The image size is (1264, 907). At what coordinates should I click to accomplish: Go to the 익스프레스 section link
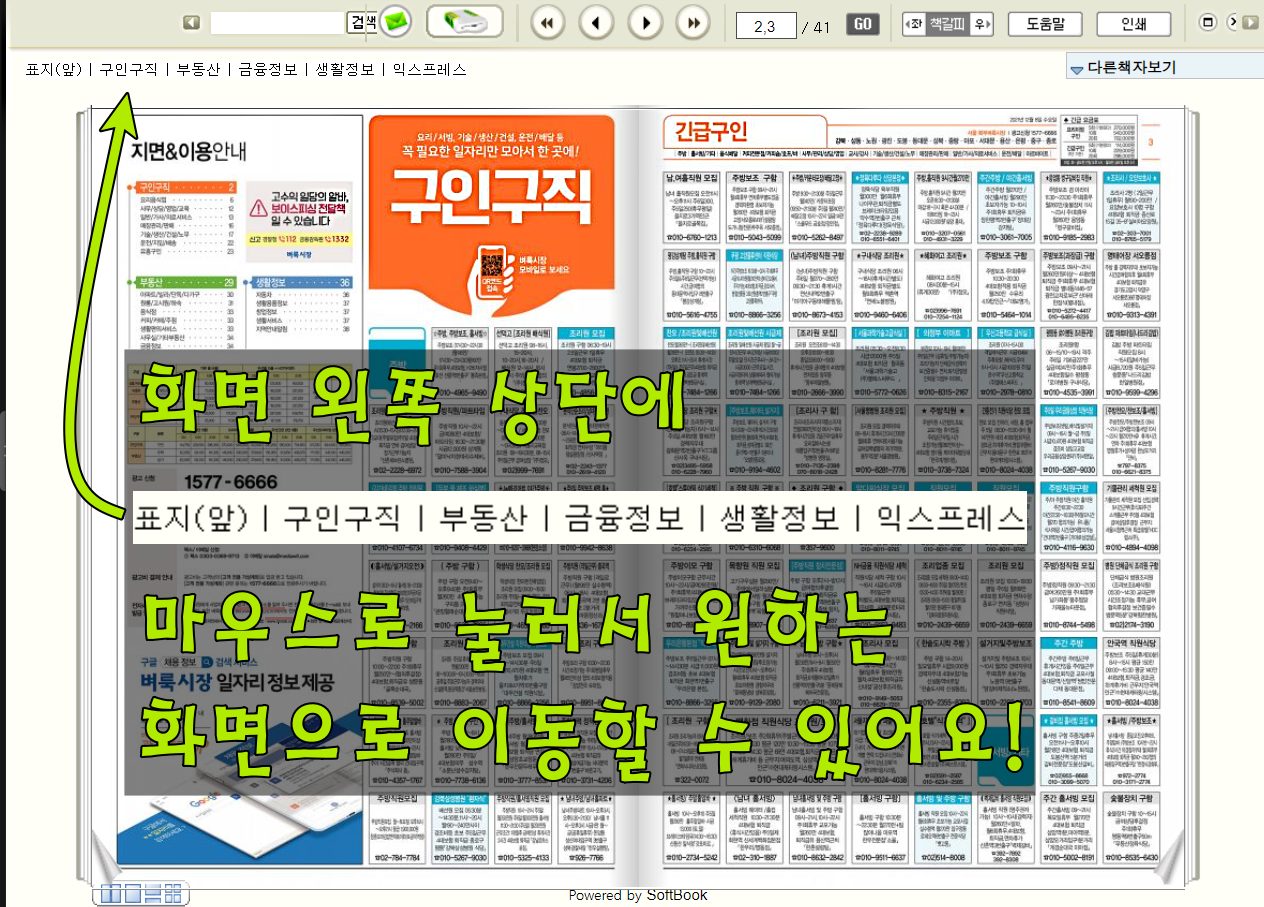[430, 70]
